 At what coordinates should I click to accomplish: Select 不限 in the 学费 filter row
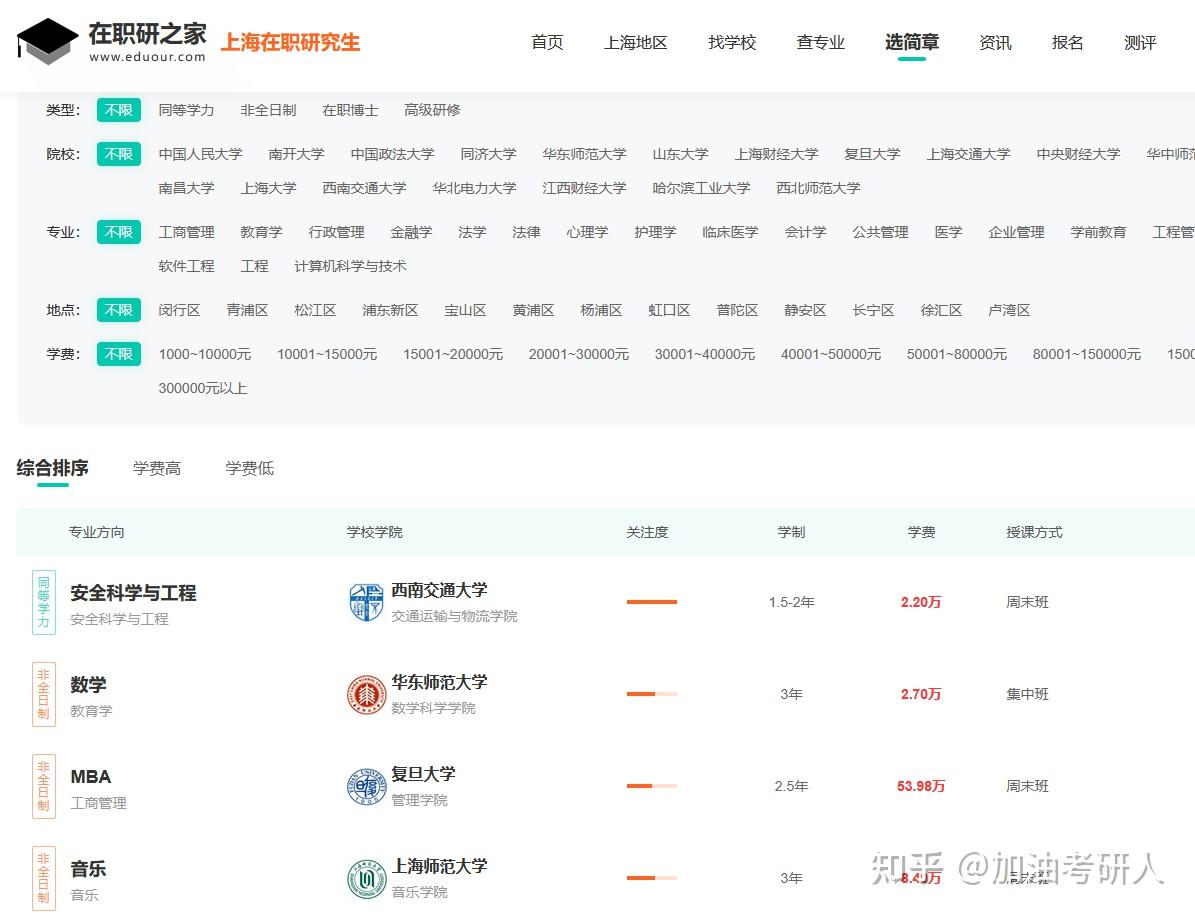tap(119, 354)
